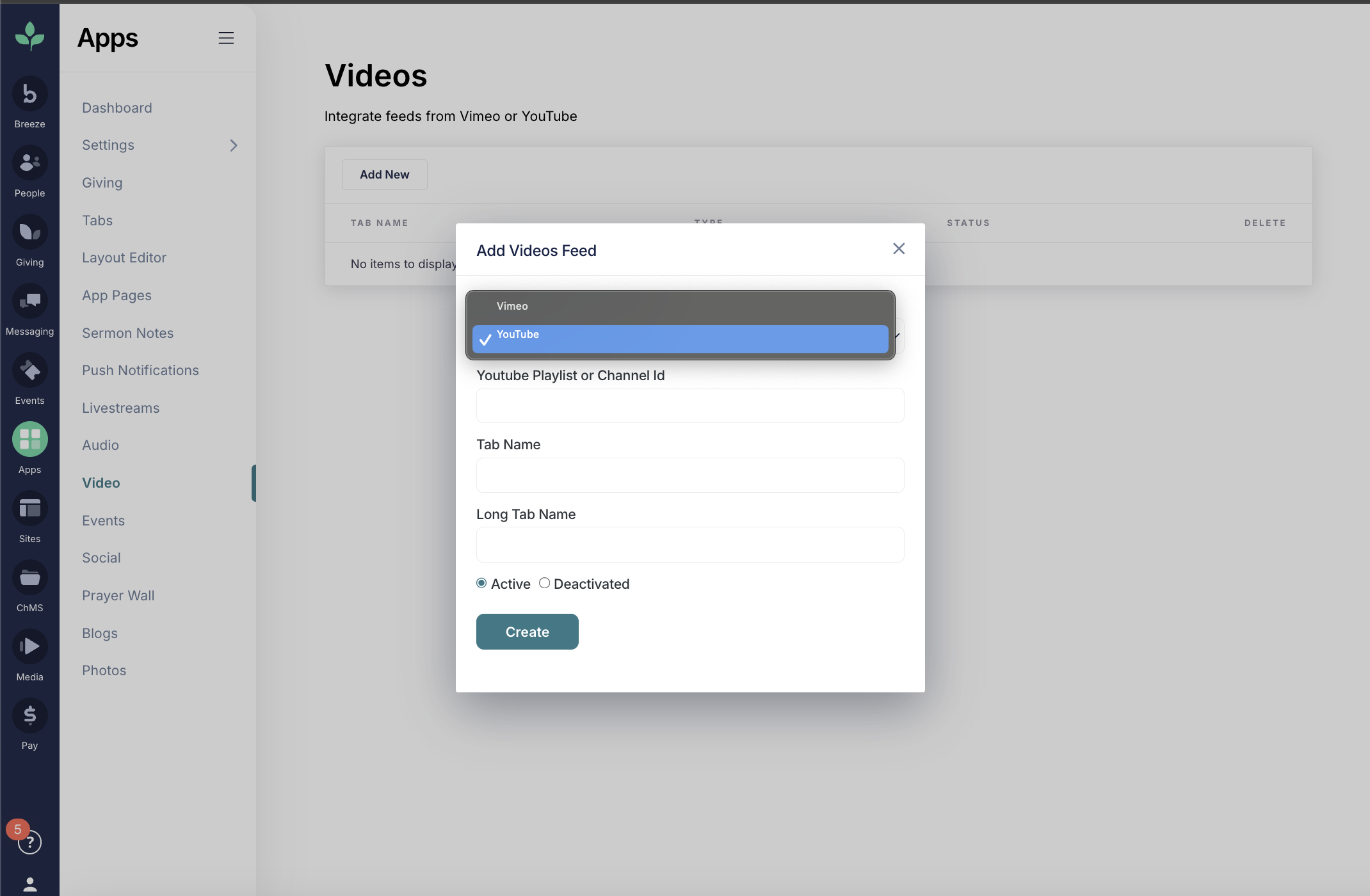Click the help question mark icon

tap(29, 842)
